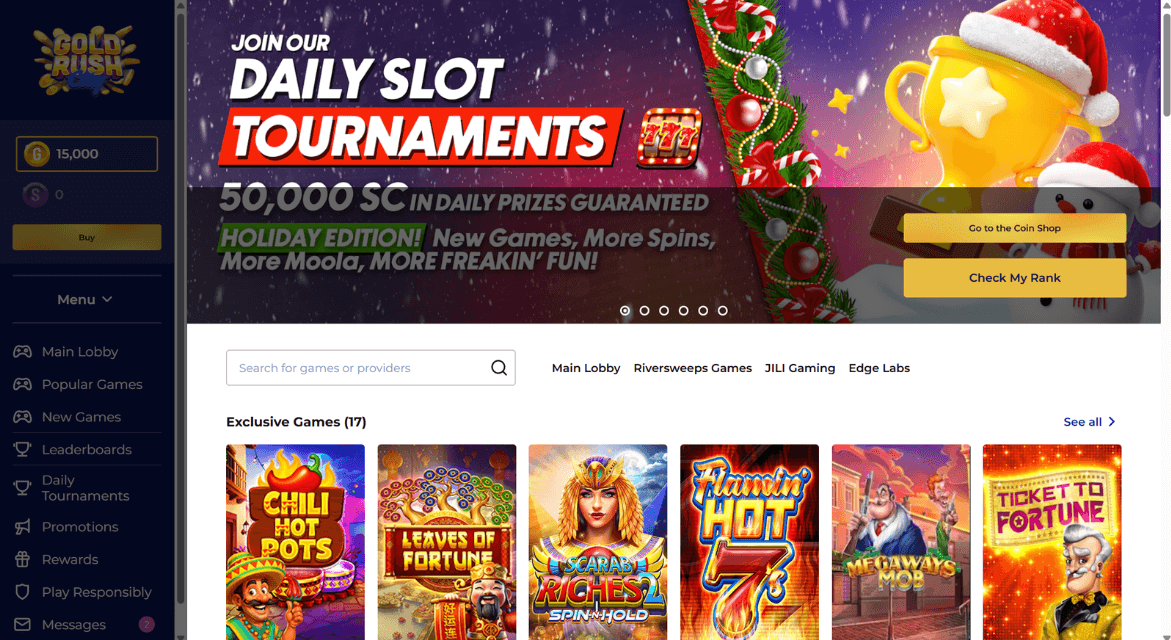Select the second banner slide dot
Image resolution: width=1171 pixels, height=640 pixels.
(644, 311)
